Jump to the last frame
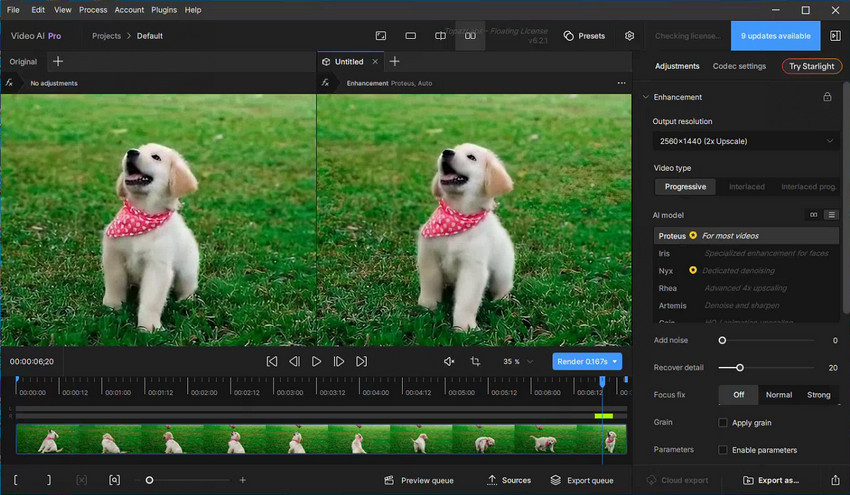Viewport: 850px width, 495px height. pos(362,362)
